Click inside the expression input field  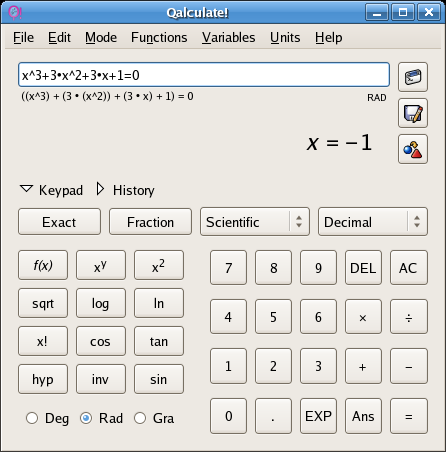(x=204, y=75)
